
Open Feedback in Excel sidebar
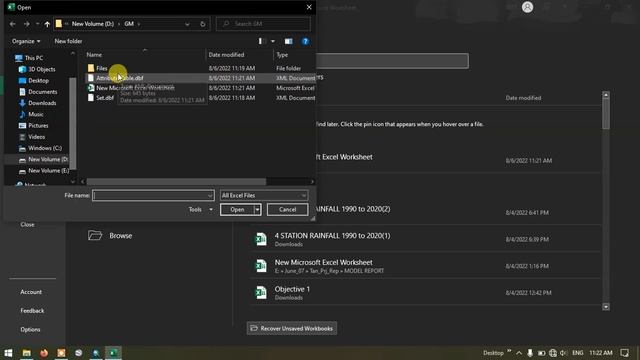[x=32, y=311]
